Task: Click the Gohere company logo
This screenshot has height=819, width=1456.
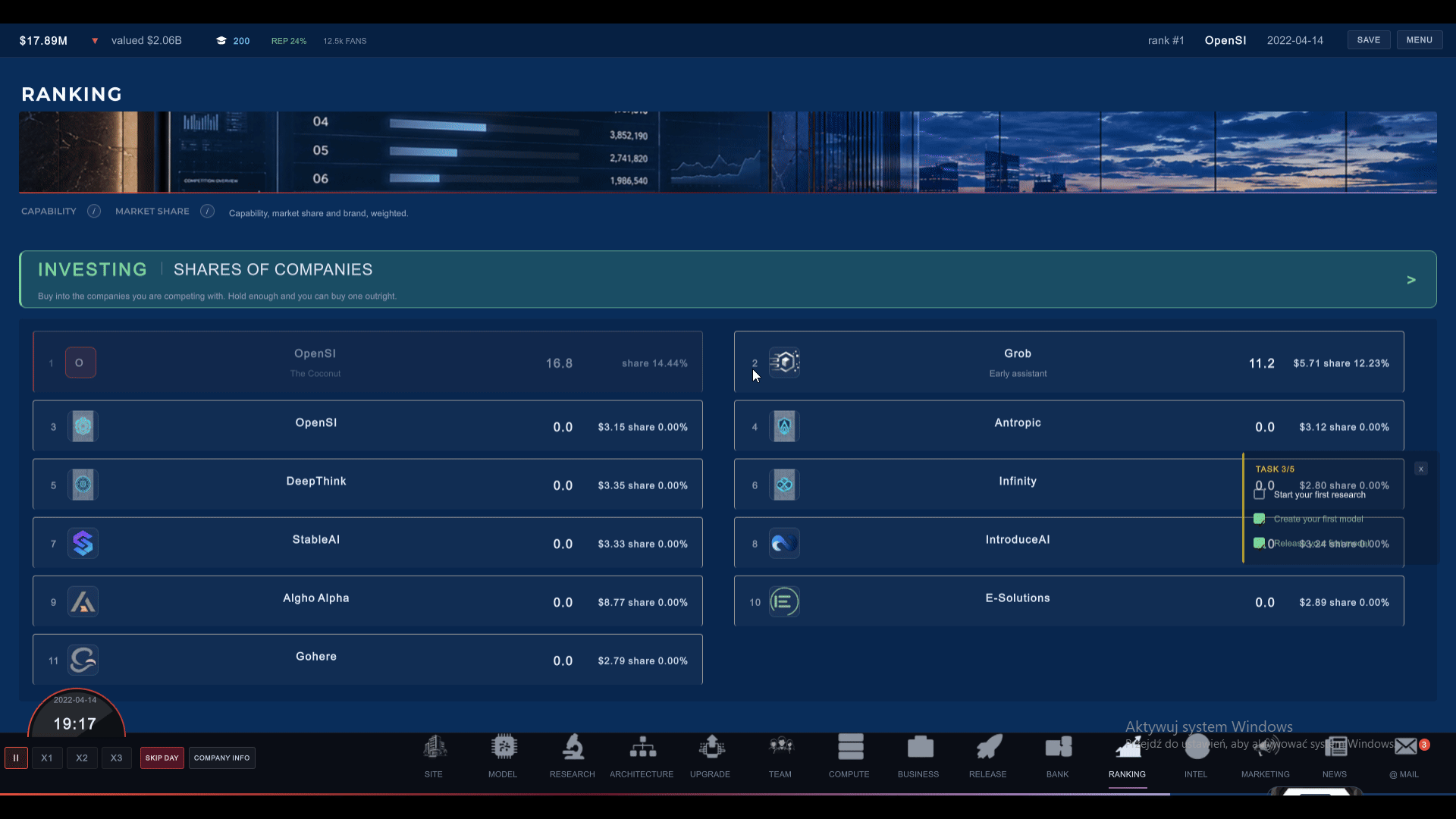Action: click(x=83, y=660)
